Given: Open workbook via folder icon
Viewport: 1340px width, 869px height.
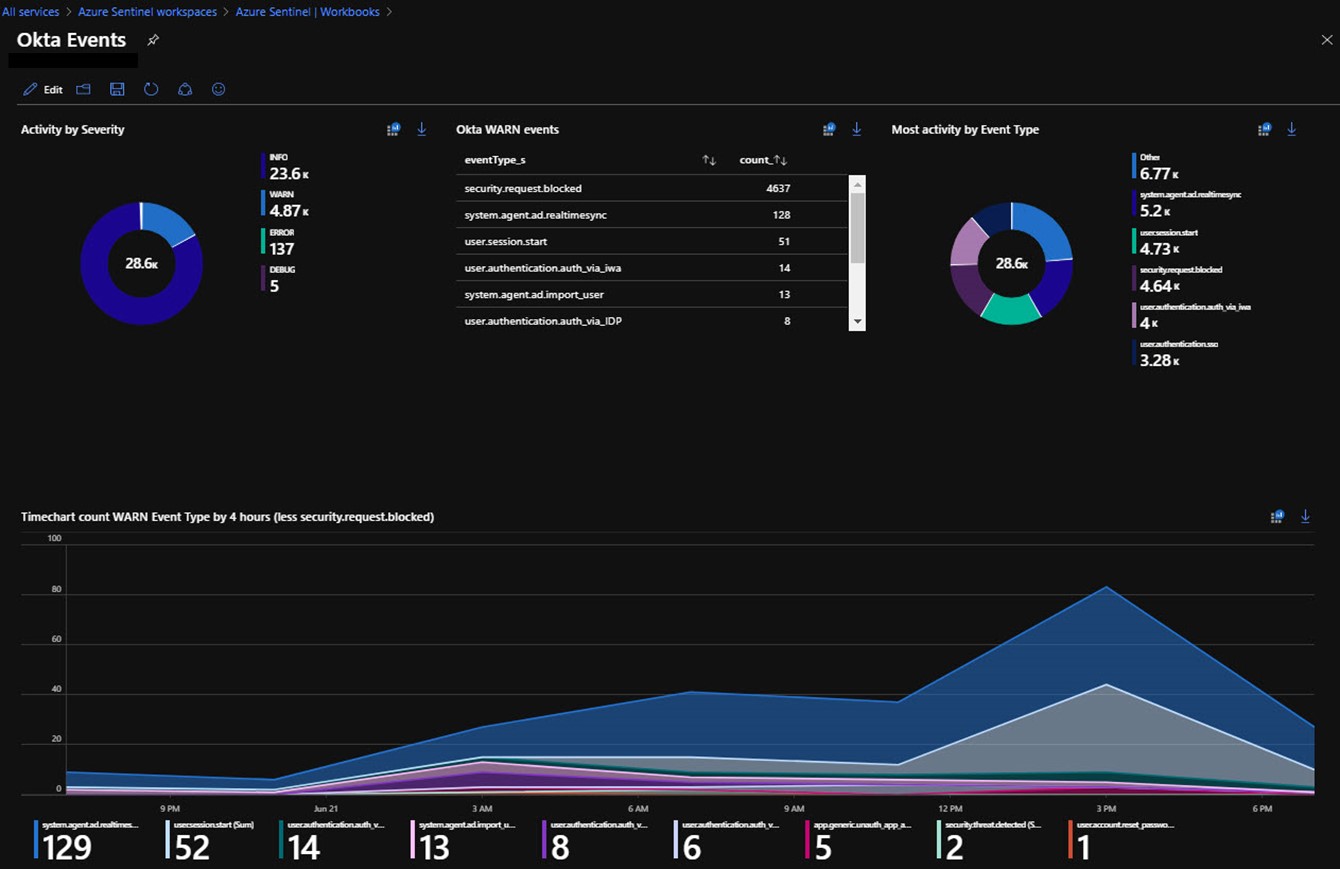Looking at the screenshot, I should tap(84, 90).
